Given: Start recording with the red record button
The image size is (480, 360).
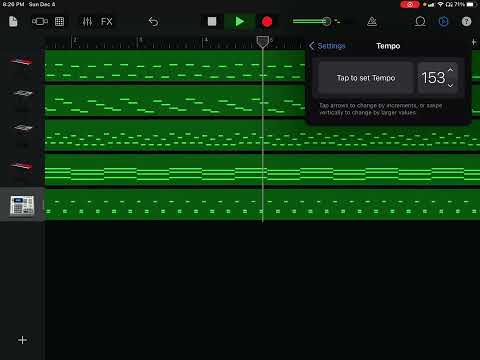Looking at the screenshot, I should click(x=267, y=22).
